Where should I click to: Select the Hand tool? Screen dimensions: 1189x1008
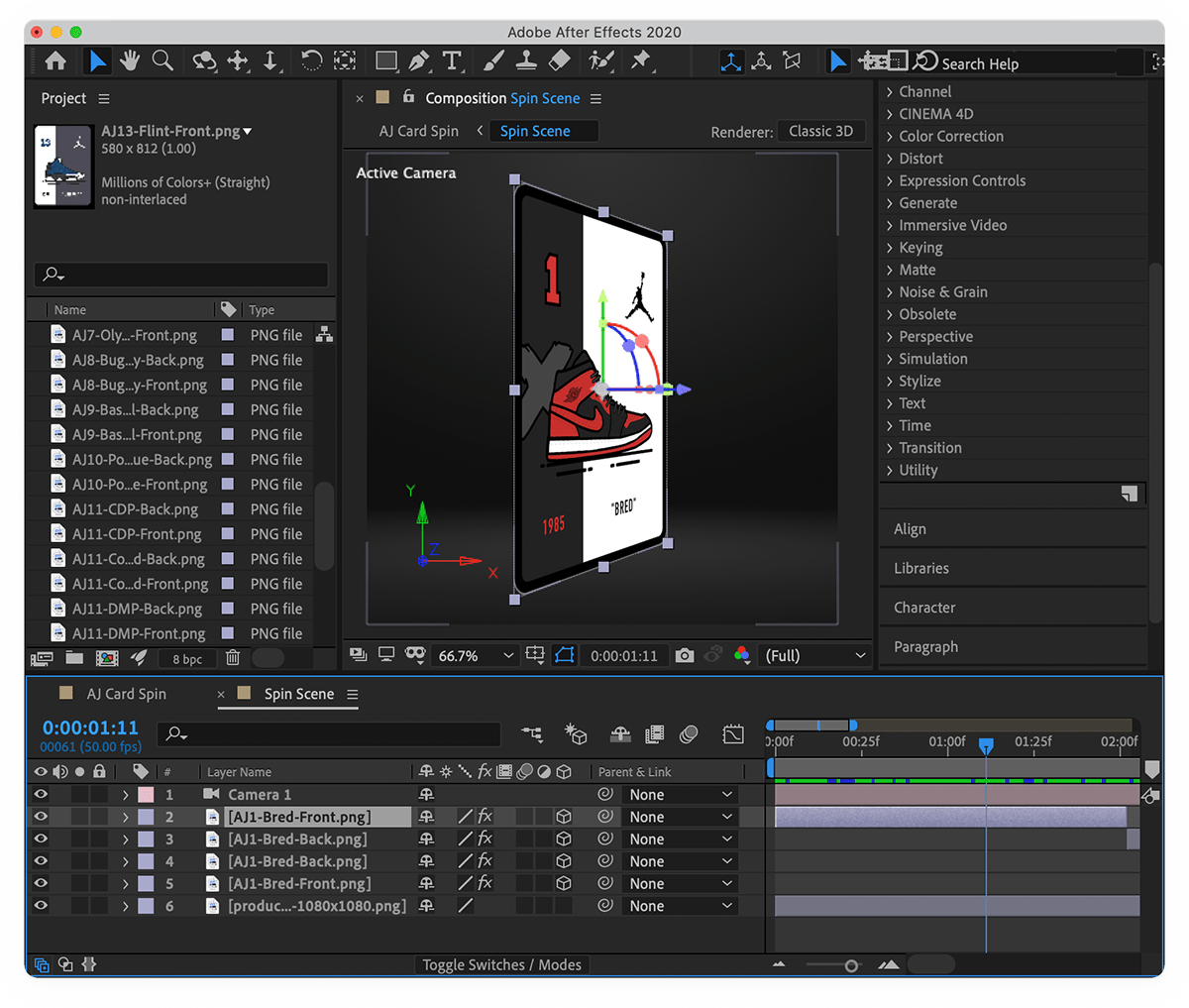pyautogui.click(x=129, y=61)
